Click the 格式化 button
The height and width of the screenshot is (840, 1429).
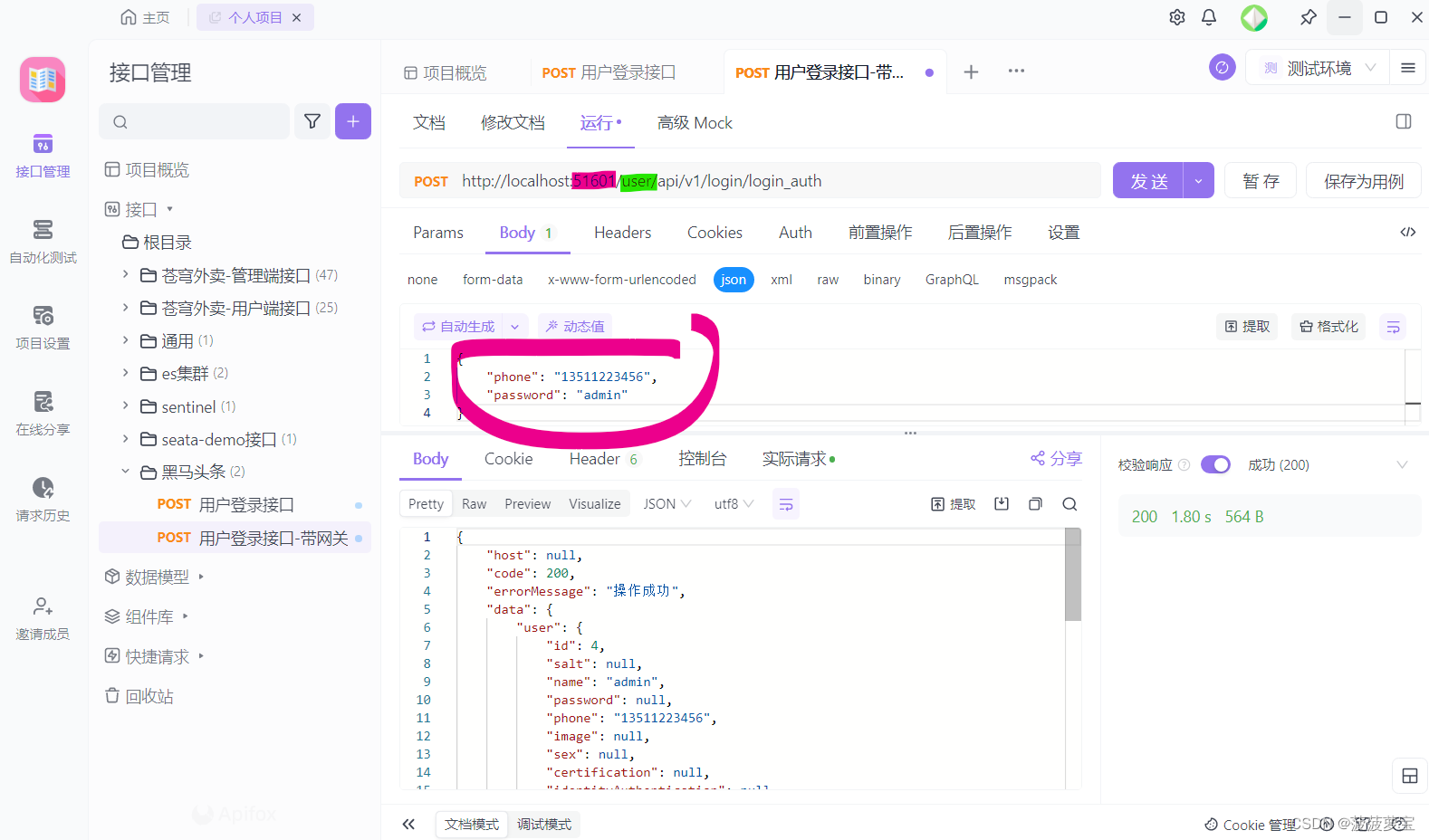coord(1329,327)
